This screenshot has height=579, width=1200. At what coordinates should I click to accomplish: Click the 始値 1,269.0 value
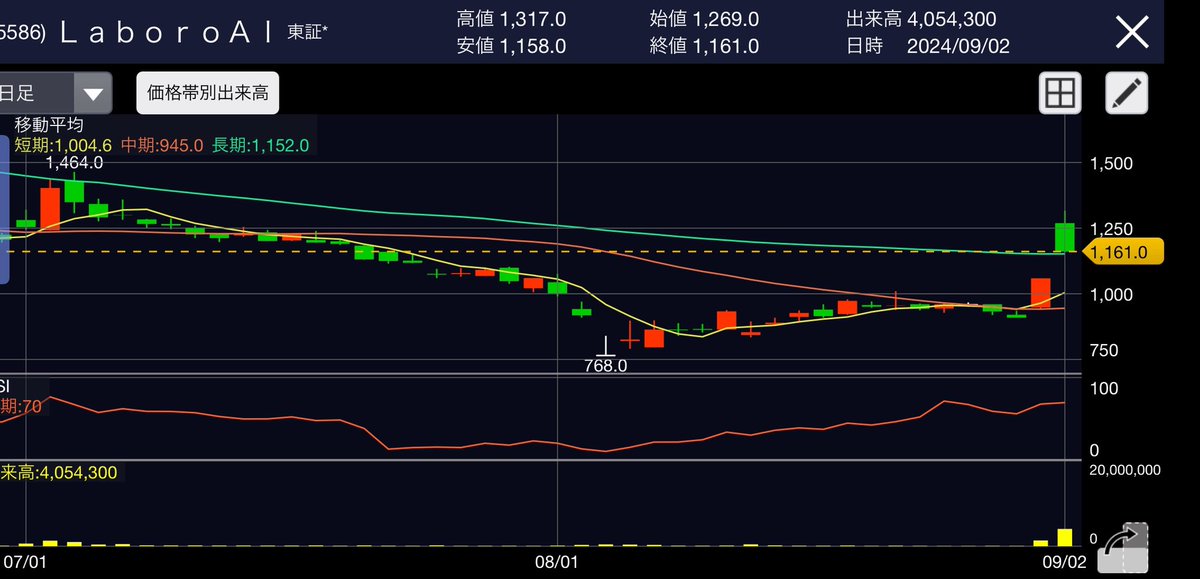704,20
